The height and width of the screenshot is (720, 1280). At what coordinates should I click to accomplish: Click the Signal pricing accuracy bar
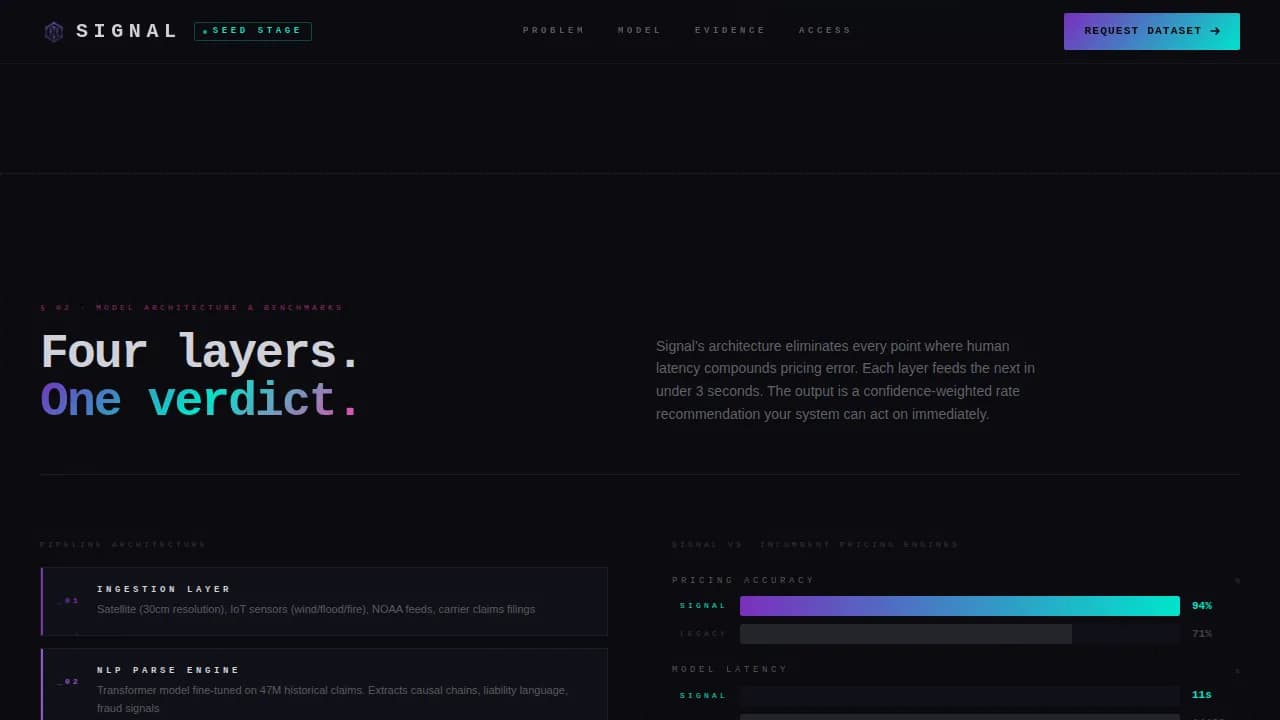tap(960, 606)
